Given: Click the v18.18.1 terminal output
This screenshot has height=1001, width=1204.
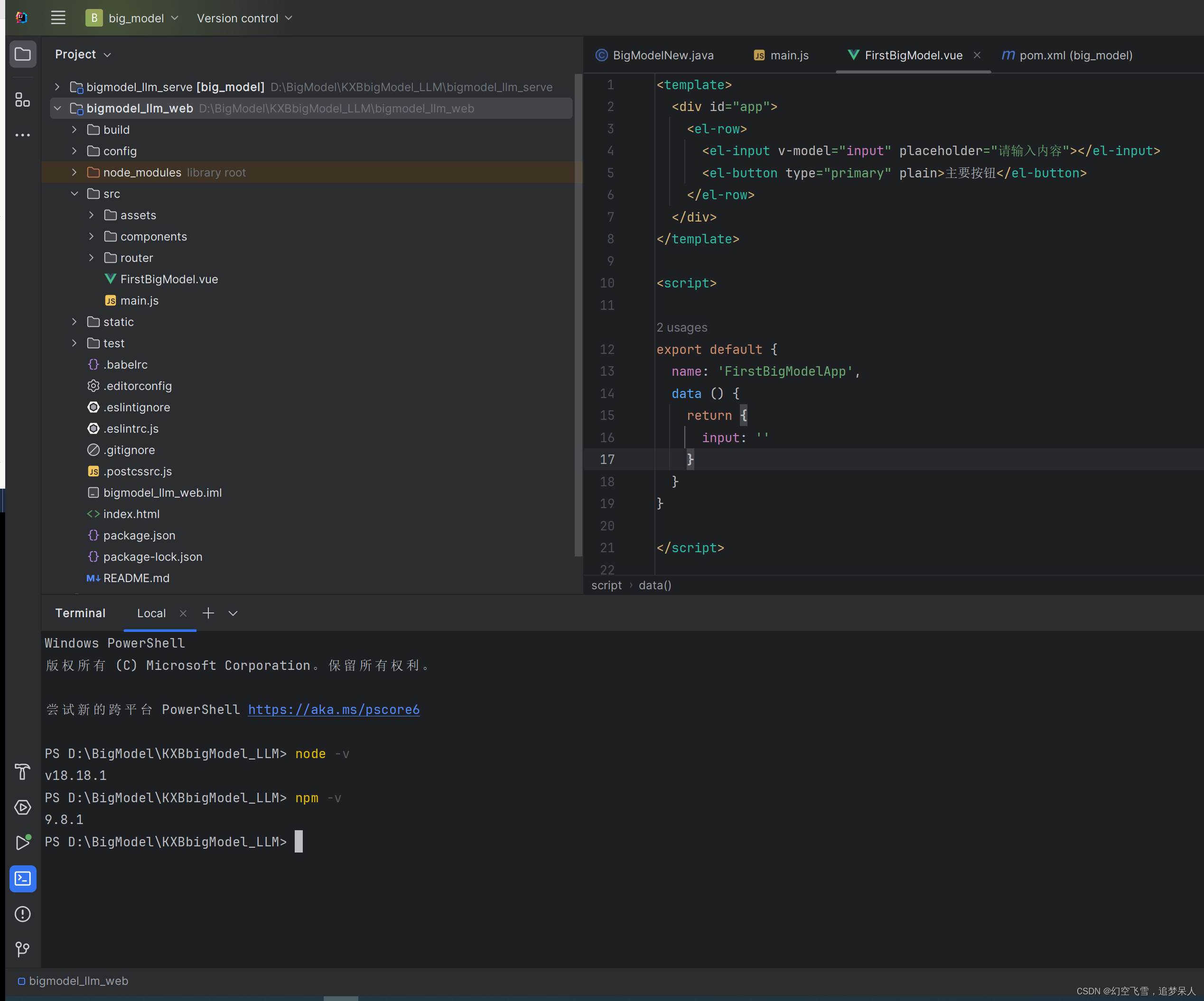Looking at the screenshot, I should 75,775.
